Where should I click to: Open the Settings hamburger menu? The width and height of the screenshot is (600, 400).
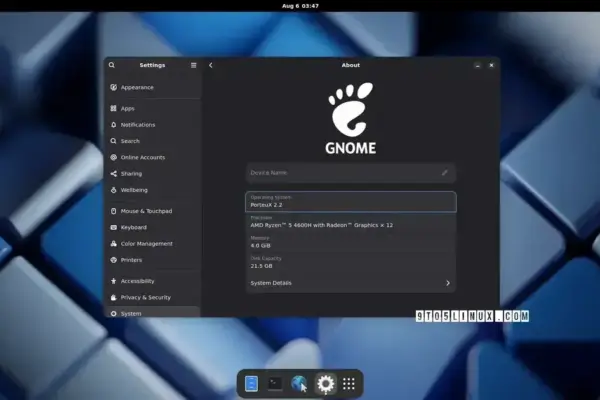(x=194, y=65)
